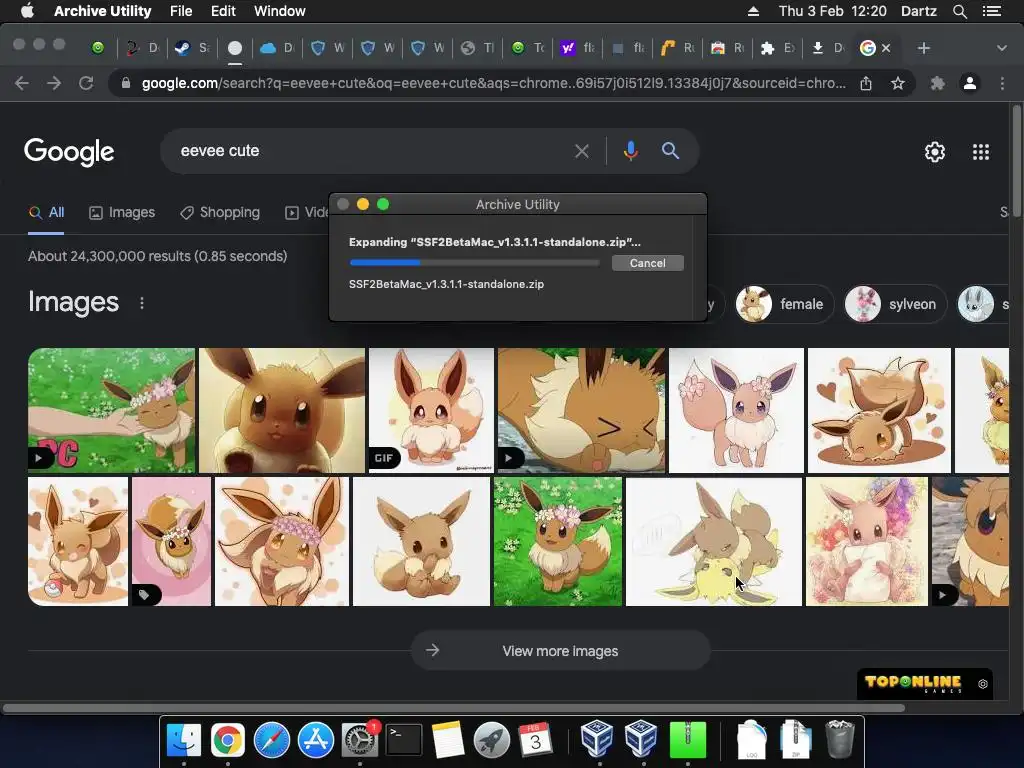1024x768 pixels.
Task: Open Control Center in menu bar
Action: click(991, 11)
